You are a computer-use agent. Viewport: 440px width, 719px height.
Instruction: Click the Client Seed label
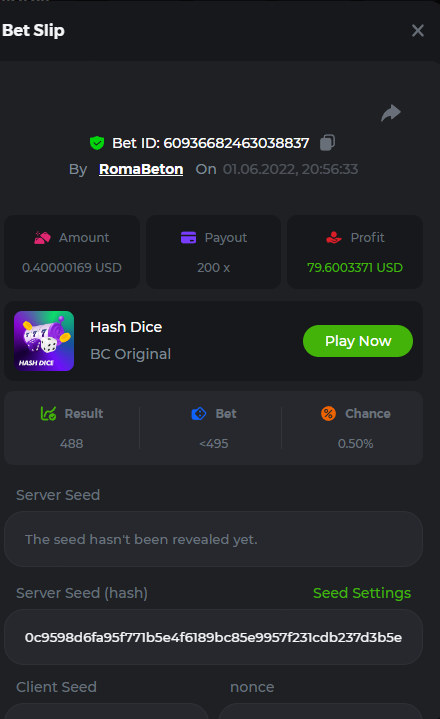(x=56, y=687)
